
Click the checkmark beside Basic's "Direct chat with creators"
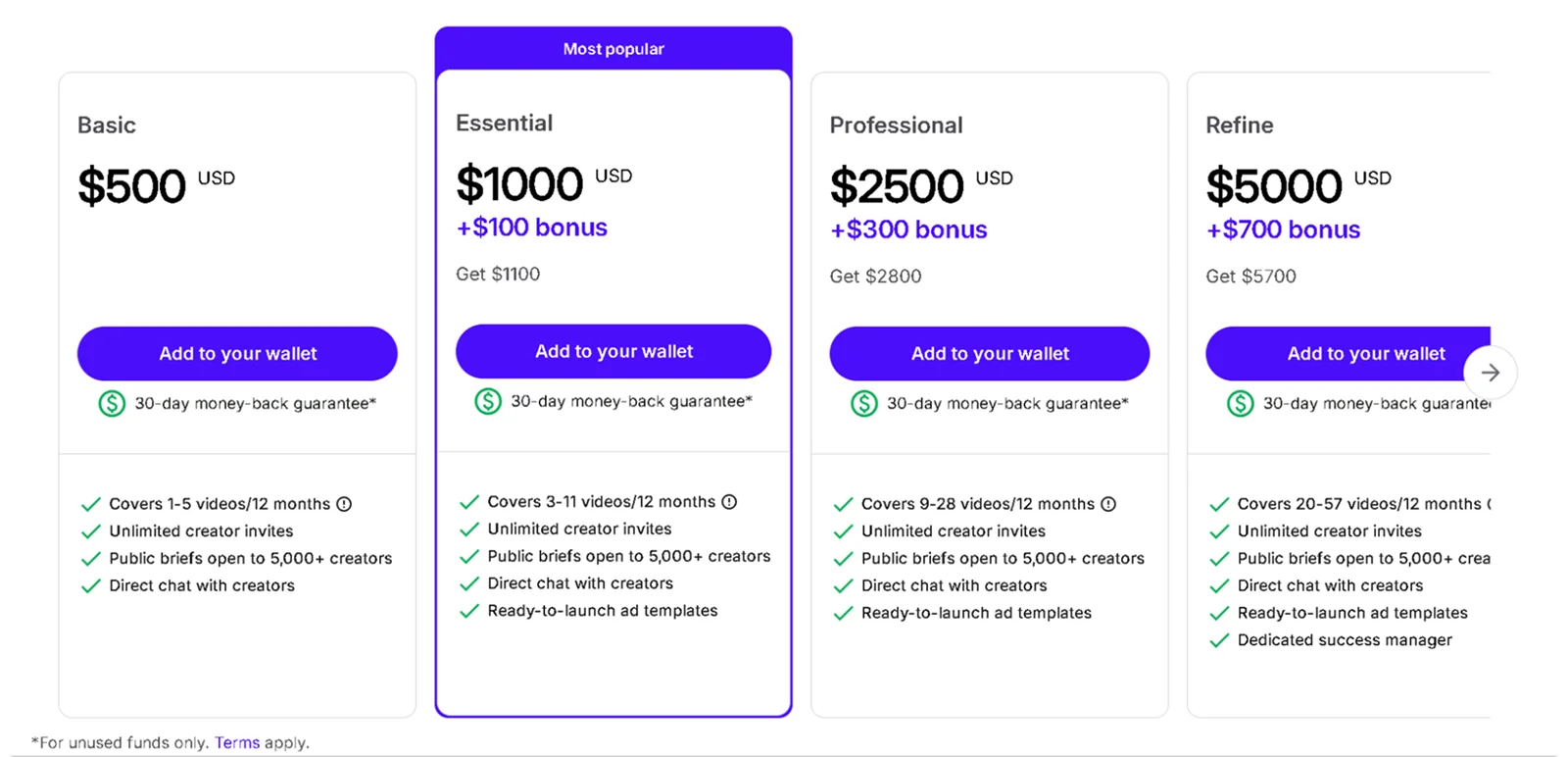90,585
